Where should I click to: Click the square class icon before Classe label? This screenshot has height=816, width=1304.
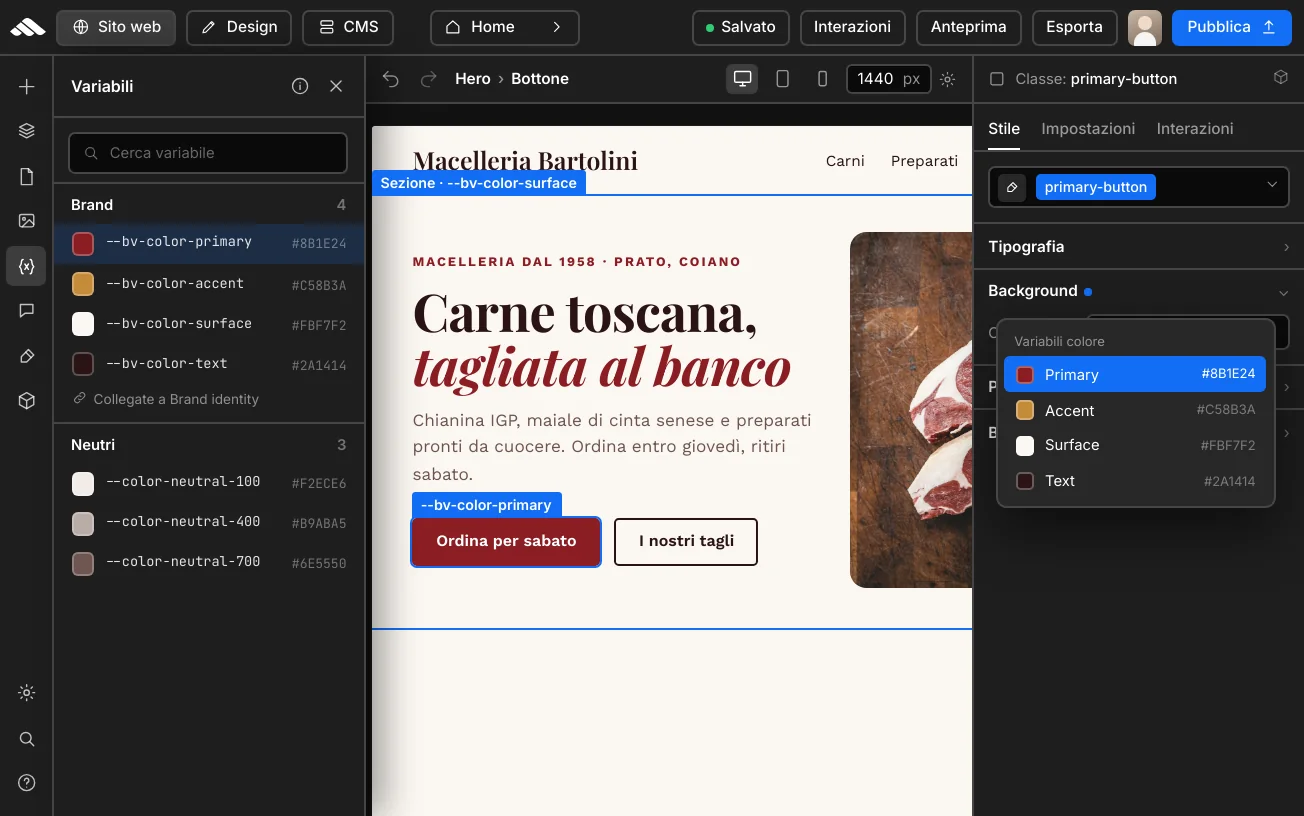996,79
